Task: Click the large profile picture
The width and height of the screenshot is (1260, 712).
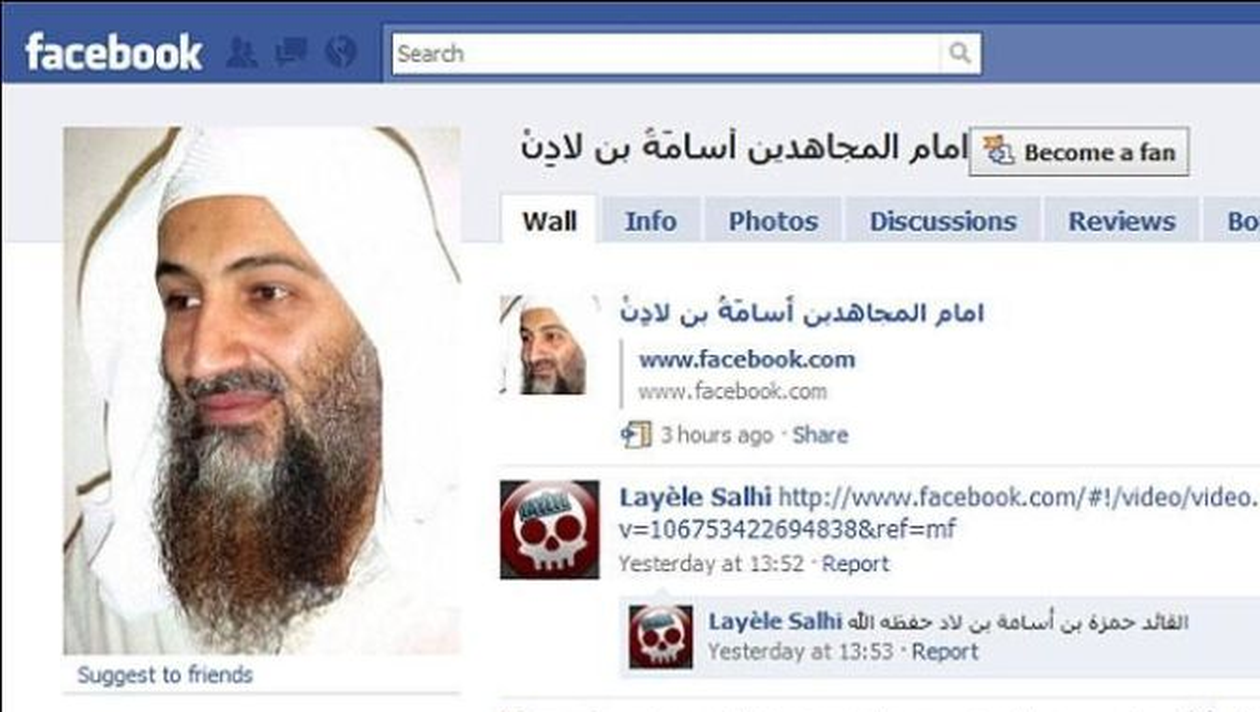Action: coord(262,391)
